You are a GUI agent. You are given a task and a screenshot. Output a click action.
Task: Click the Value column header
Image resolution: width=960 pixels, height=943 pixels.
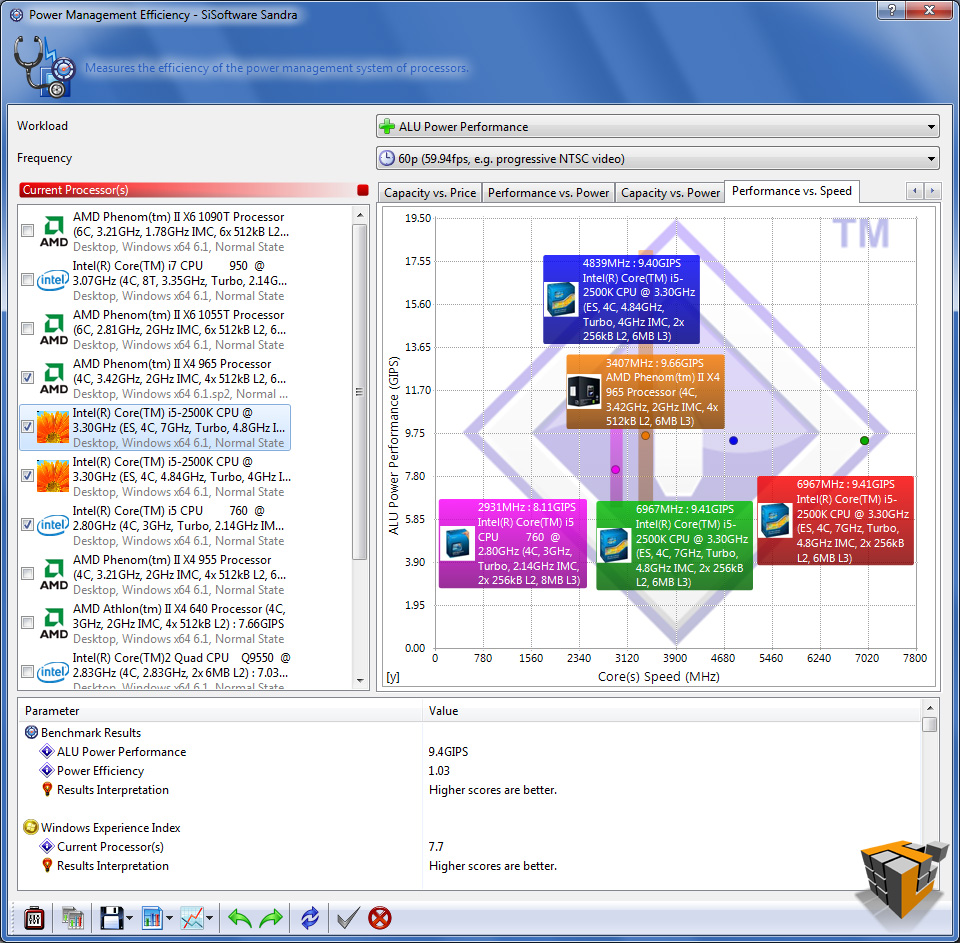(672, 710)
